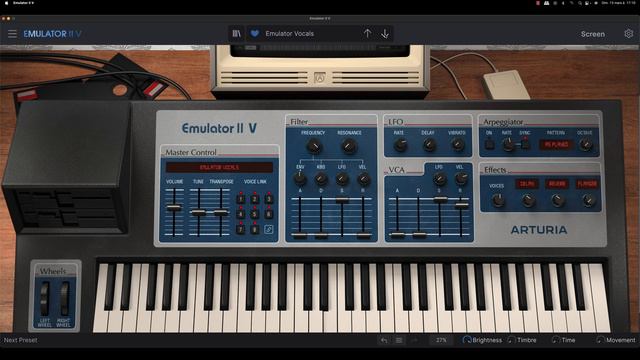This screenshot has height=360, width=640.
Task: Click the Filter Frequency knob
Action: (x=313, y=146)
